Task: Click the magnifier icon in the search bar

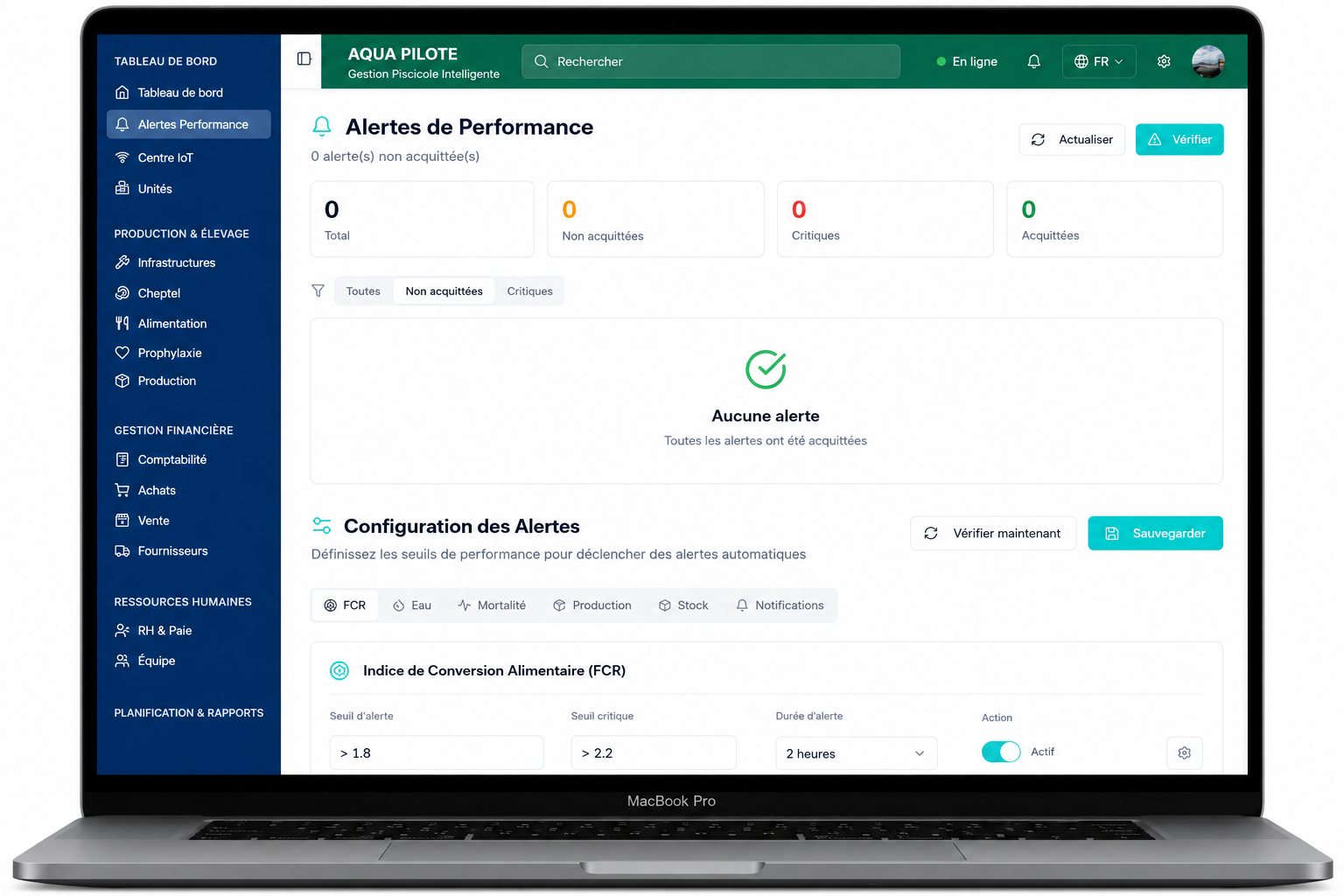Action: click(541, 61)
